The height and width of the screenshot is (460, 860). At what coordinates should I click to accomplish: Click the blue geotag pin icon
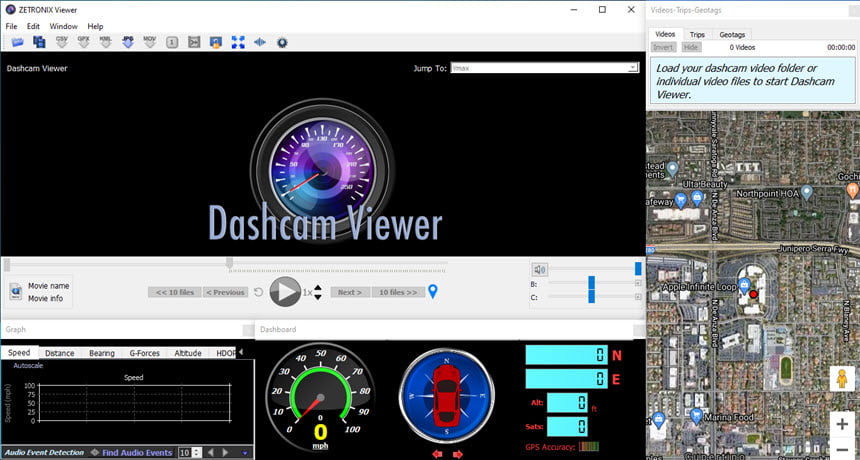[x=433, y=292]
